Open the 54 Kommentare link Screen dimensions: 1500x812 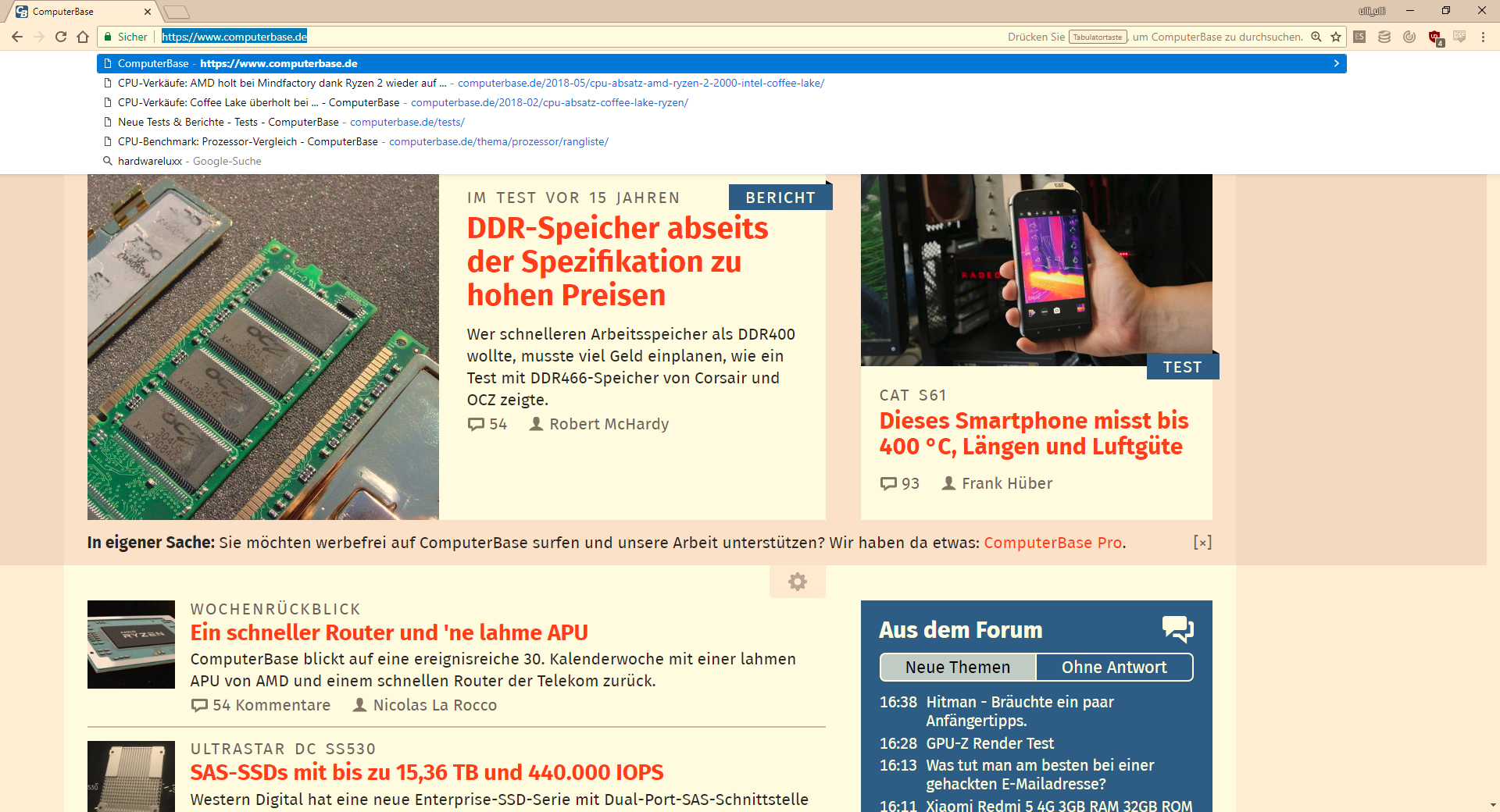coord(271,705)
